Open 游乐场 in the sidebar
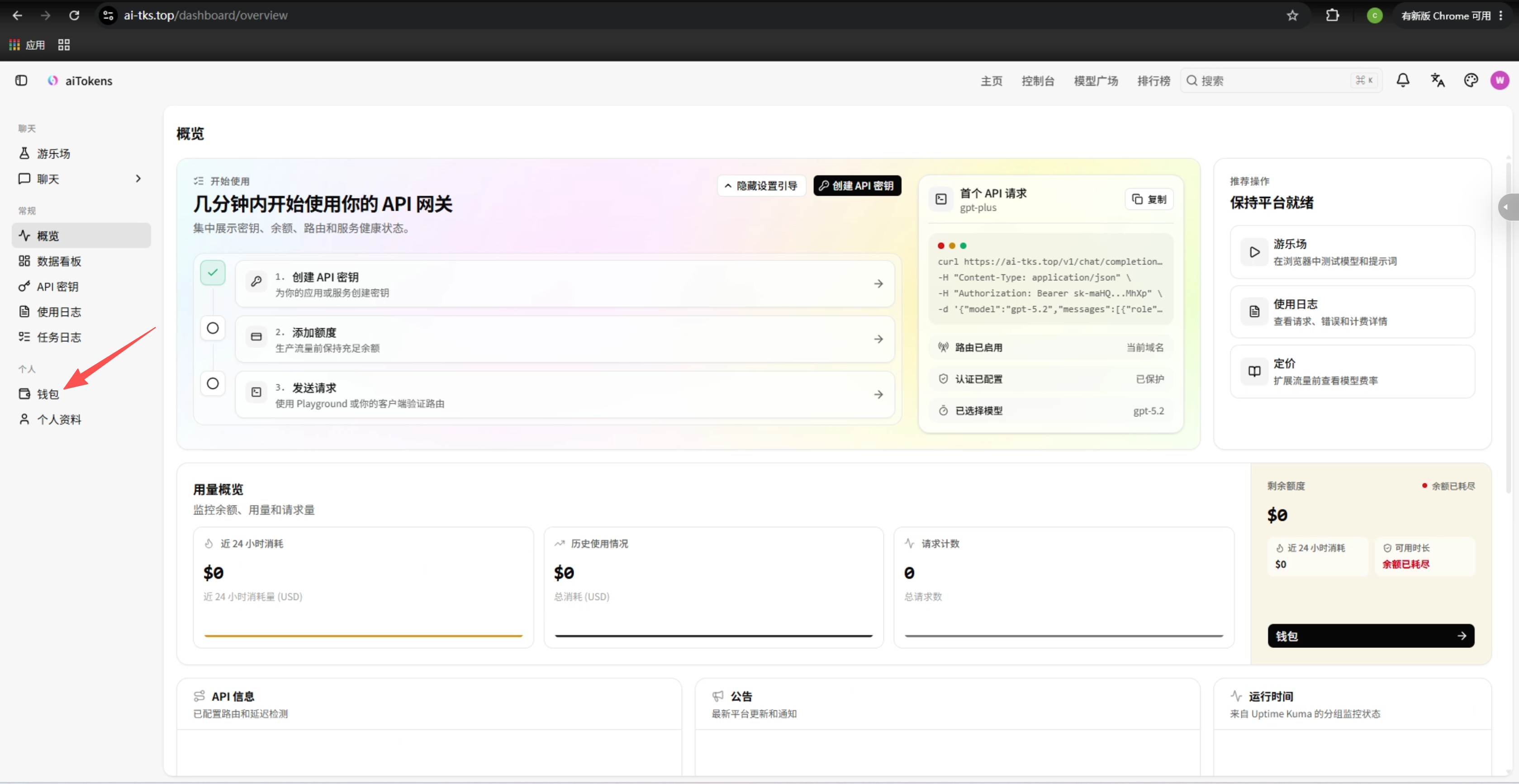1519x784 pixels. pos(81,153)
